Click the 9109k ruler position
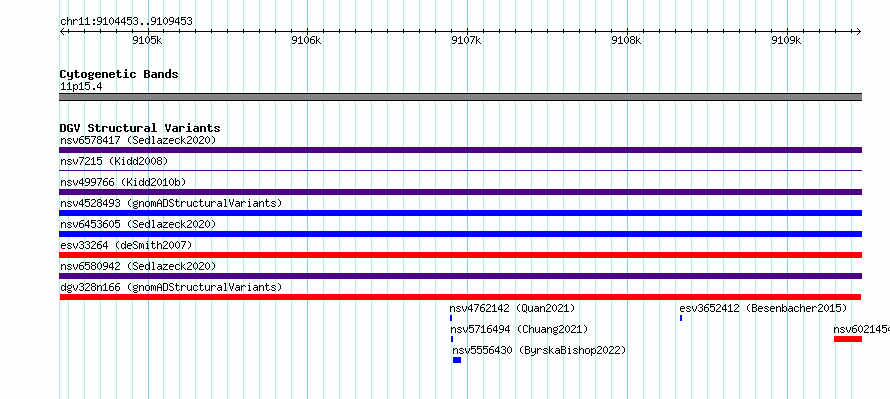Image resolution: width=890 pixels, height=399 pixels. pyautogui.click(x=786, y=40)
